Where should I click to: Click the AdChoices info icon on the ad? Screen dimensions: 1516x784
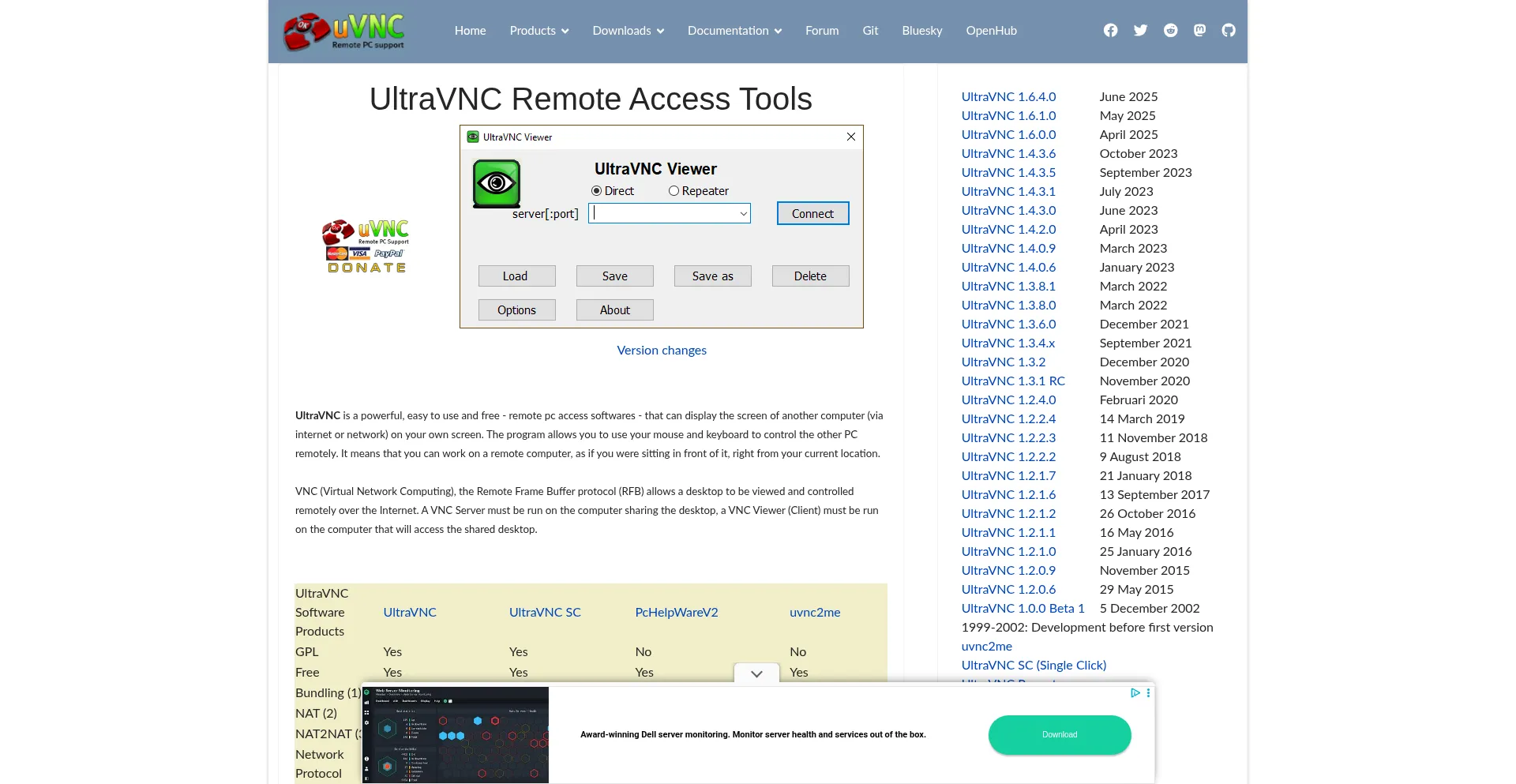click(x=1135, y=692)
